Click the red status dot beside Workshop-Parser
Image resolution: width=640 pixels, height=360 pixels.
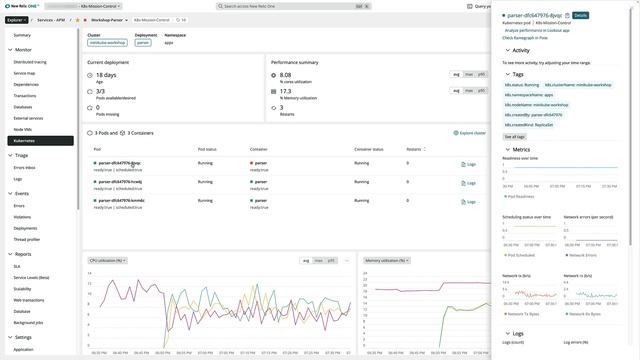point(85,20)
